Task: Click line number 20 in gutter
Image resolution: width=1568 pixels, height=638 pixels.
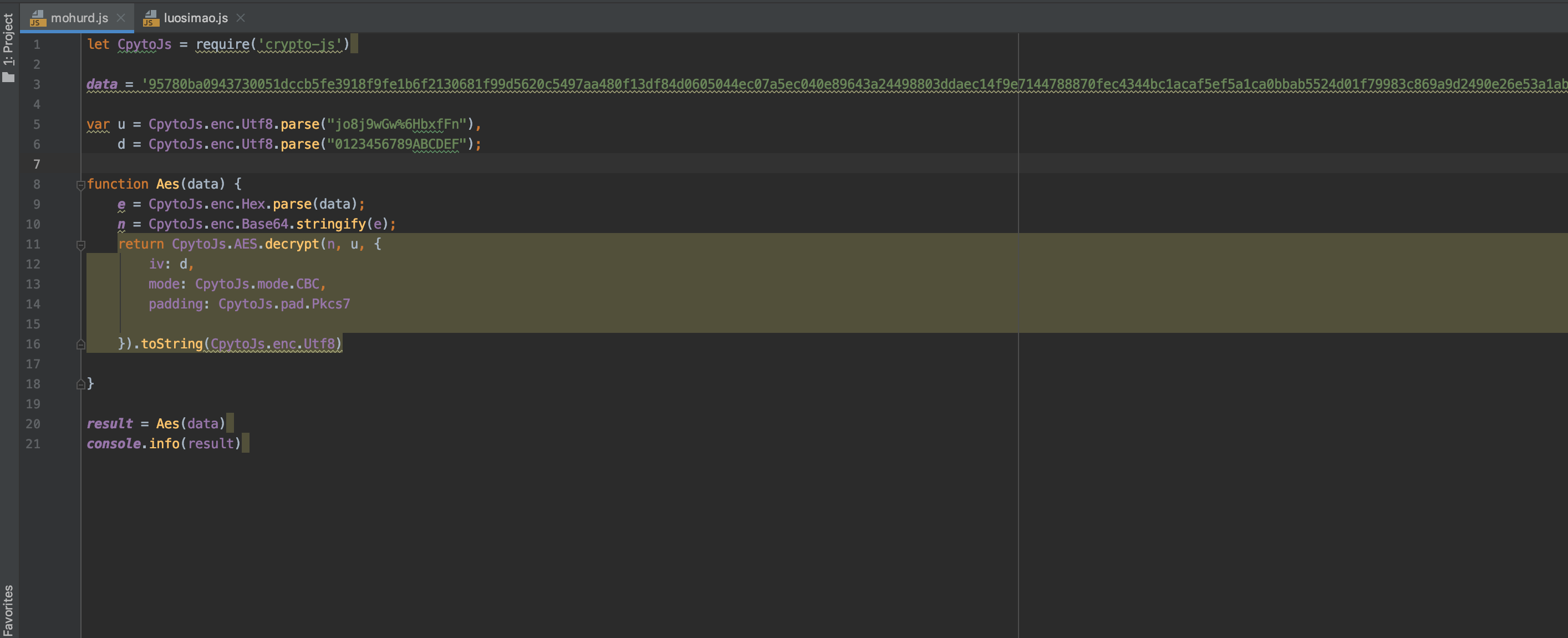Action: [33, 424]
